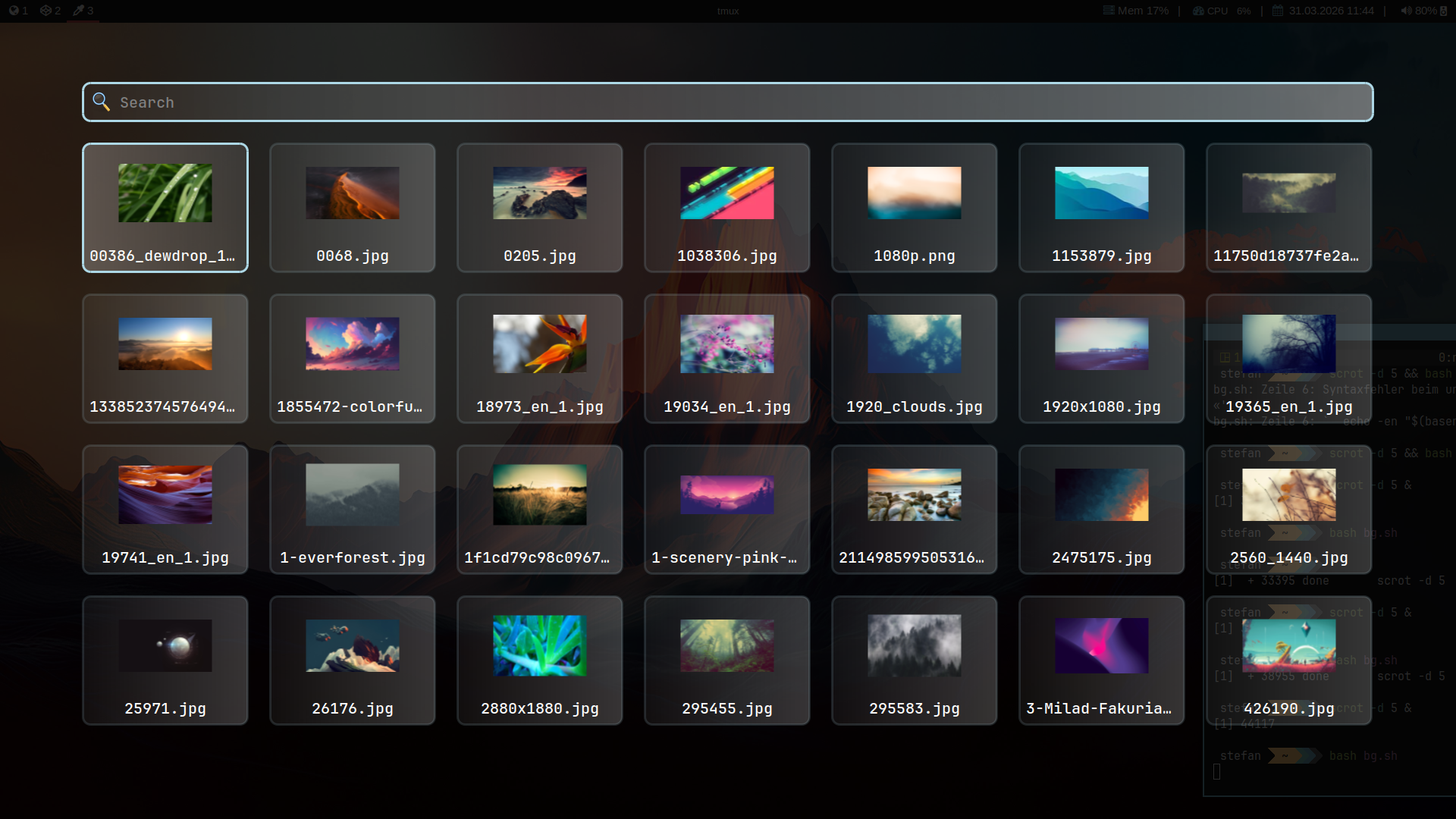Select the 1-everforest.jpg wallpaper entry
Viewport: 1456px width, 819px height.
point(353,510)
